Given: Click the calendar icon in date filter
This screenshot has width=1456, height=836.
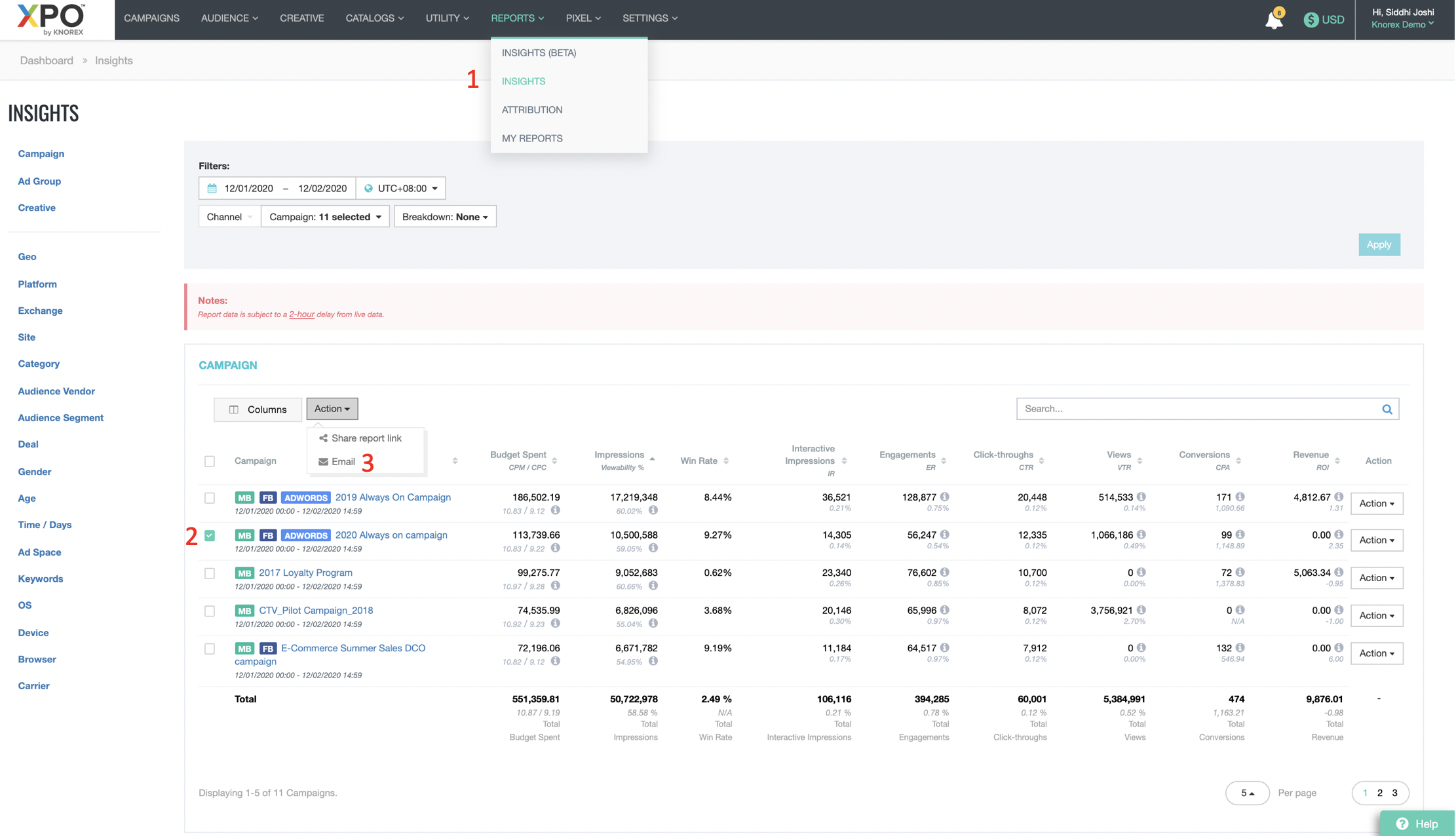Looking at the screenshot, I should (212, 189).
